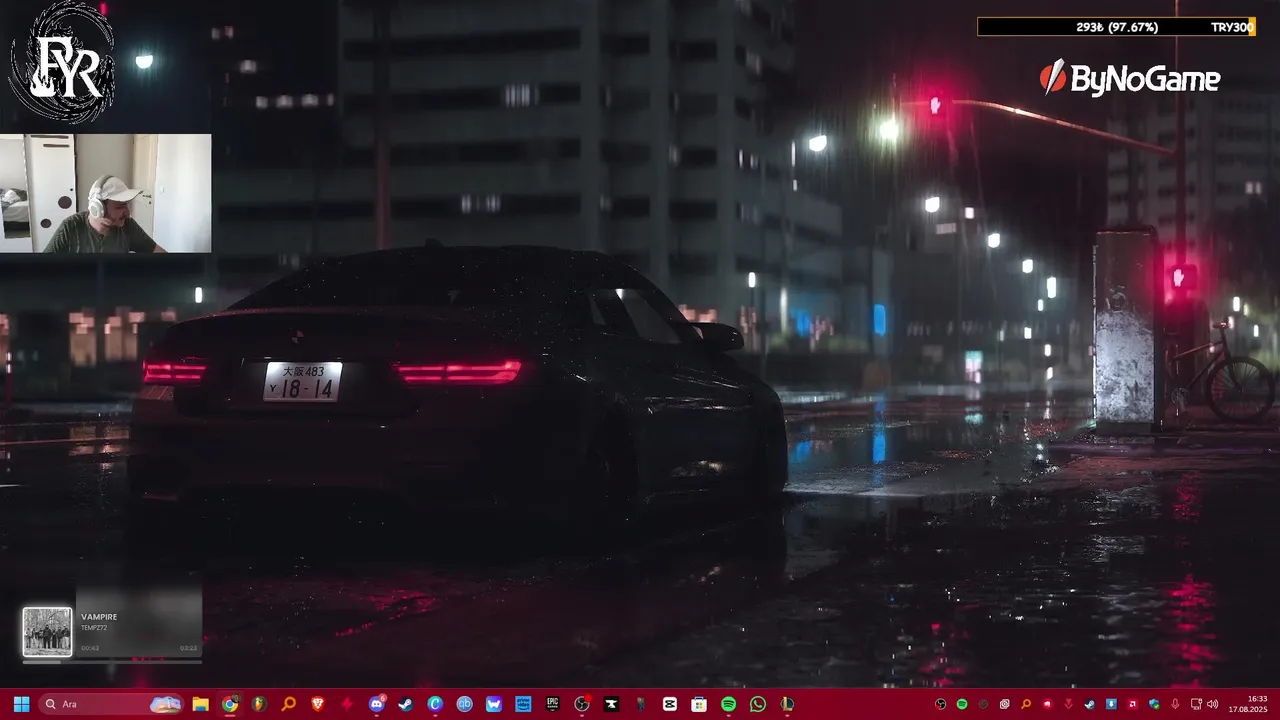Click the Steam icon in system tray
Screen dimensions: 1280x720
point(1090,704)
